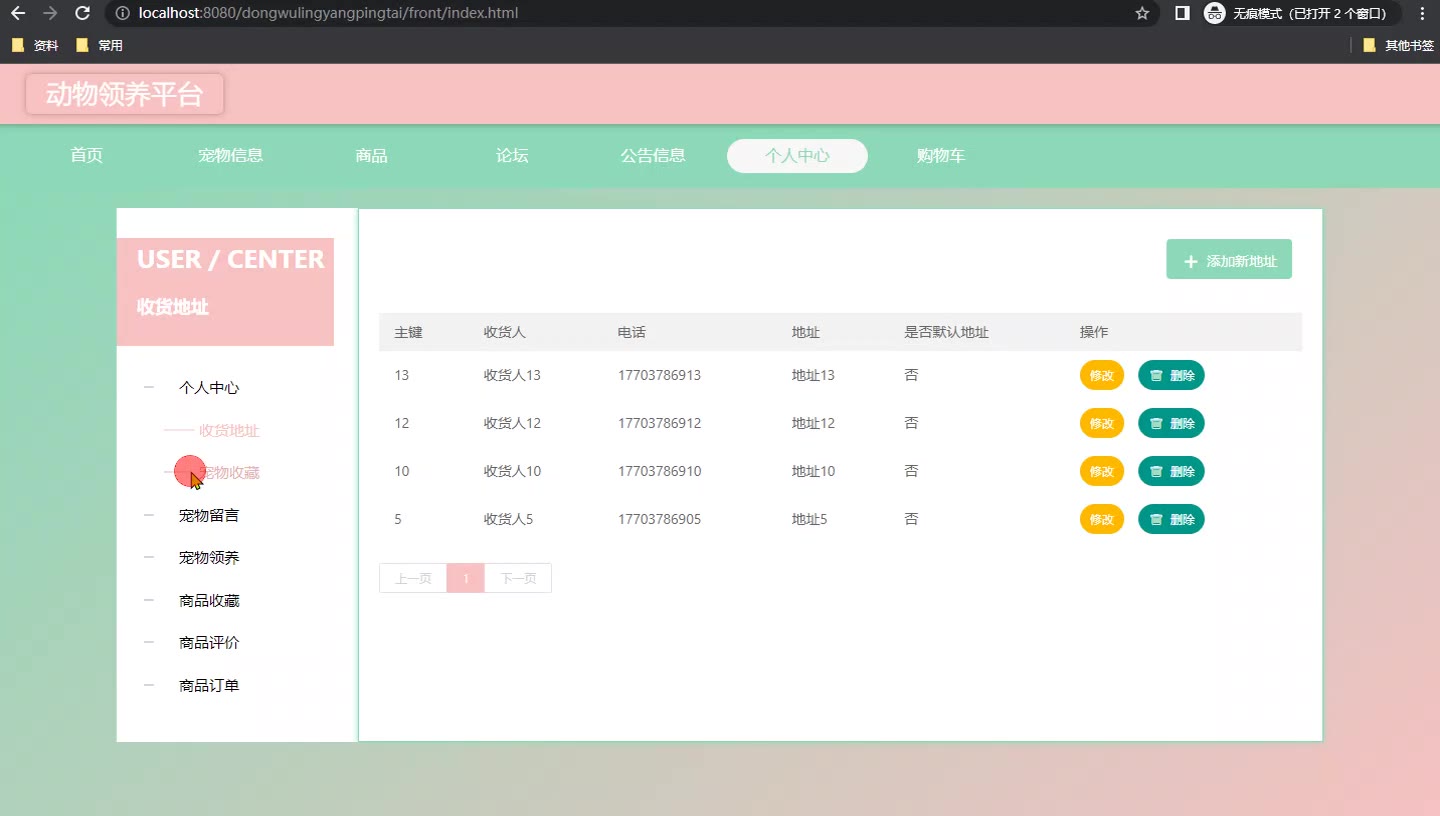Viewport: 1440px width, 816px height.
Task: Bookmark page using the star icon
Action: tap(1142, 14)
